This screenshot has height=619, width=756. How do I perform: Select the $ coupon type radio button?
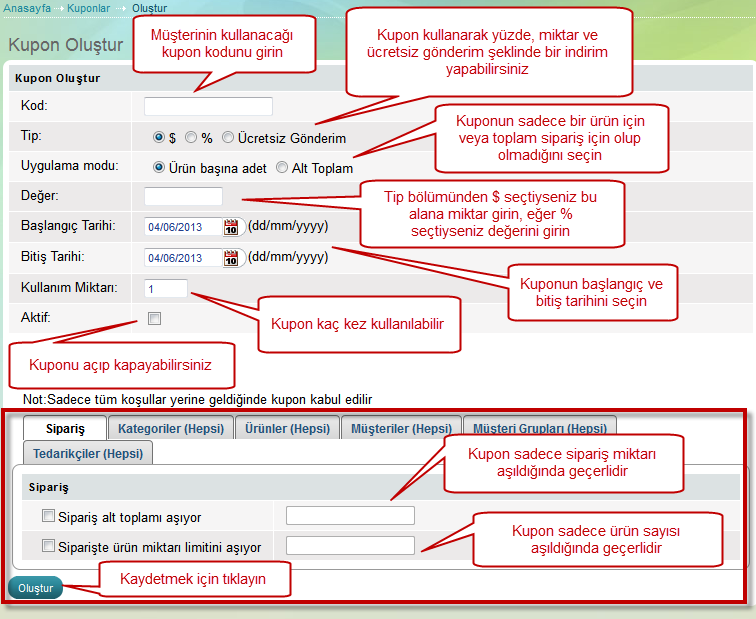[158, 138]
